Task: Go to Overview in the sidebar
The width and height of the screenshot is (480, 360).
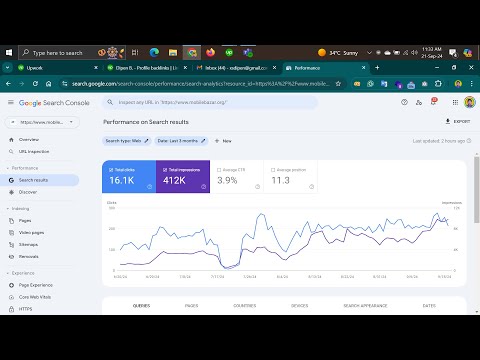Action: (29, 140)
